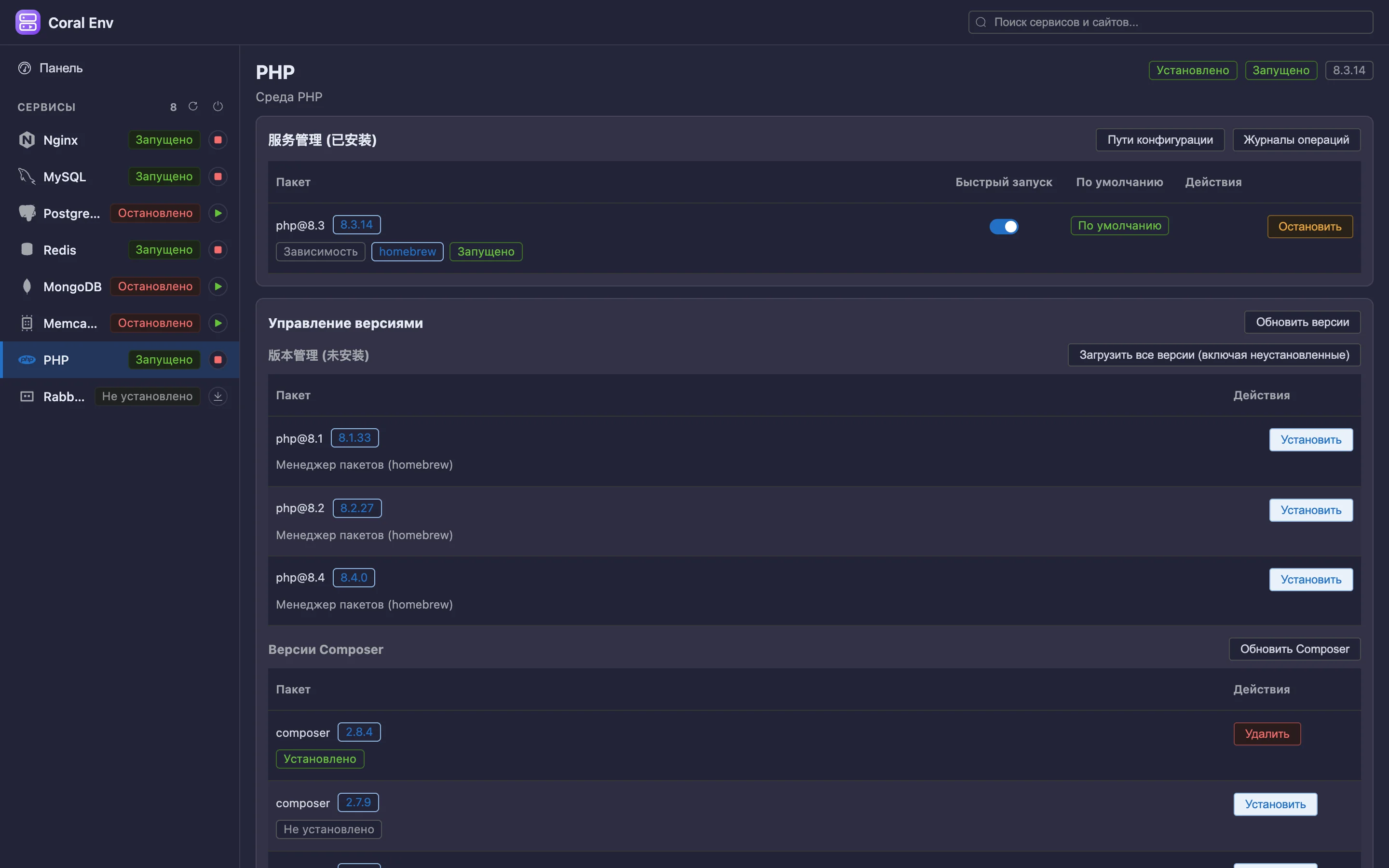The height and width of the screenshot is (868, 1389).
Task: Remove composer 2.8.4 with Удалить
Action: click(1267, 733)
